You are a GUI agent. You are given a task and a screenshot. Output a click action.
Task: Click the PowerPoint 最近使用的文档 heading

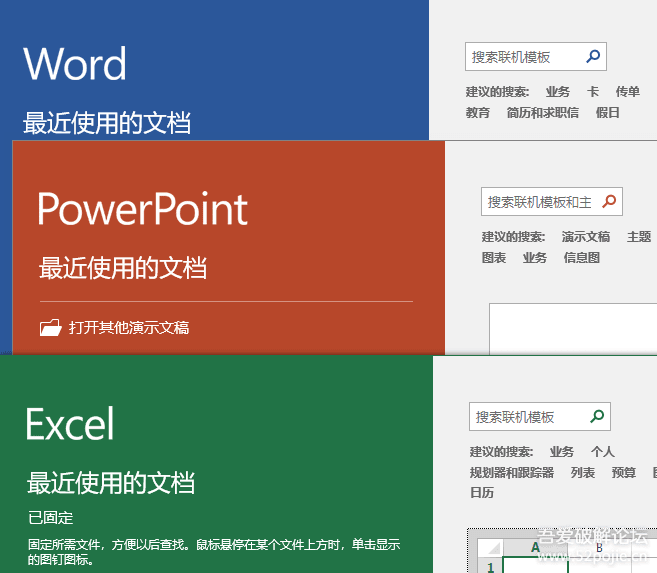pyautogui.click(x=123, y=268)
